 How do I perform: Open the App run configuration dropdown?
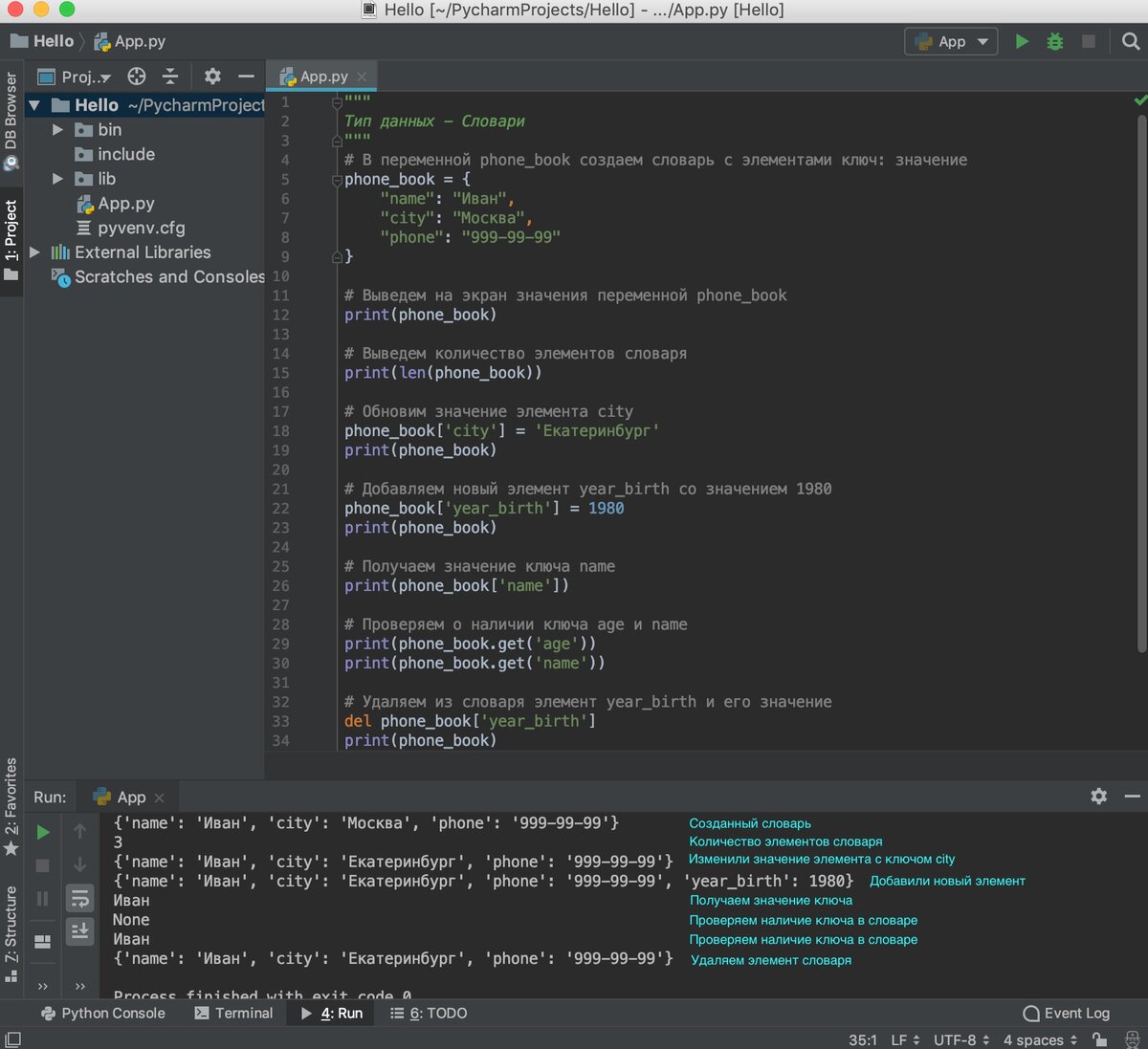950,41
